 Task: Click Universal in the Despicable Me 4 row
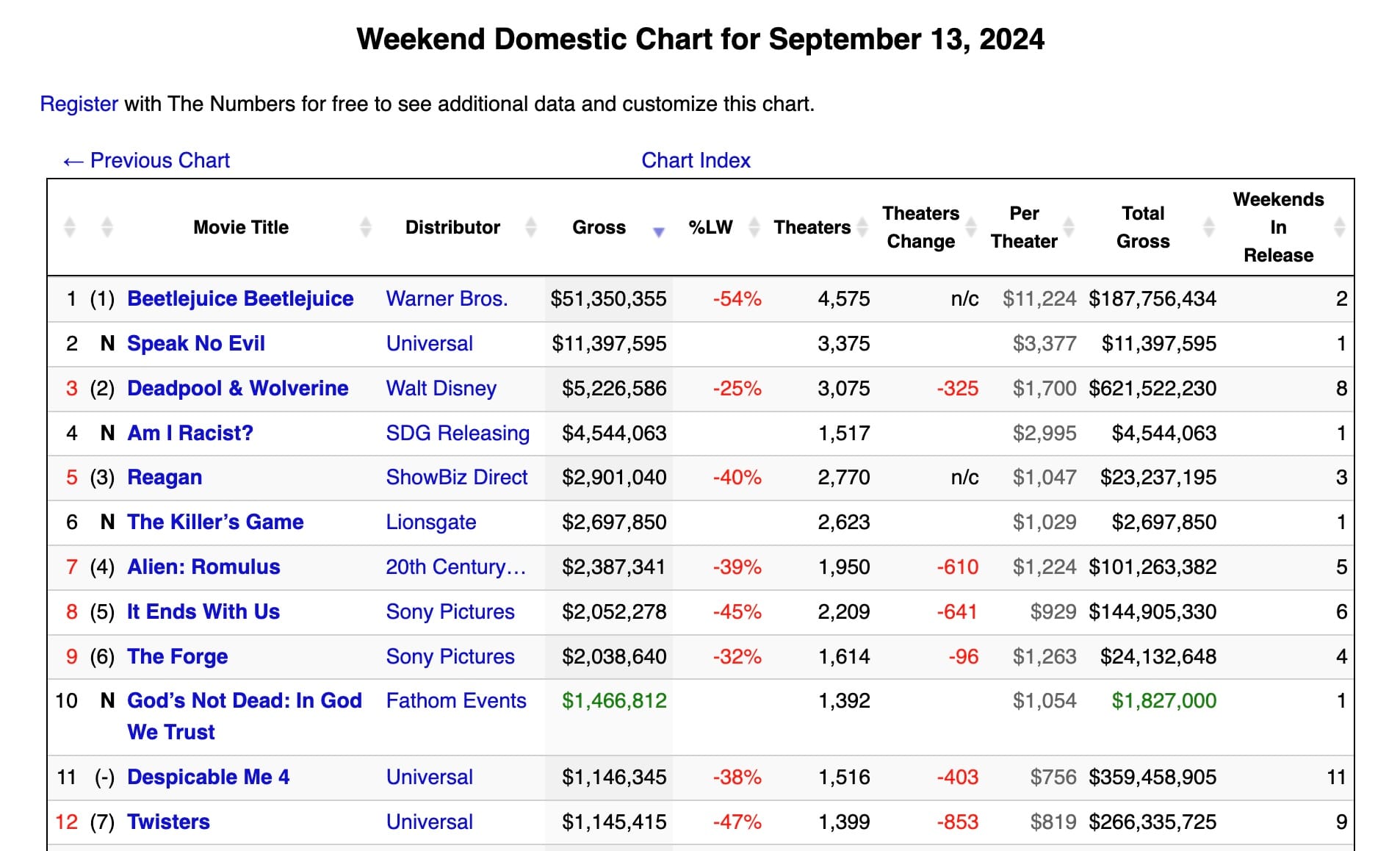430,777
